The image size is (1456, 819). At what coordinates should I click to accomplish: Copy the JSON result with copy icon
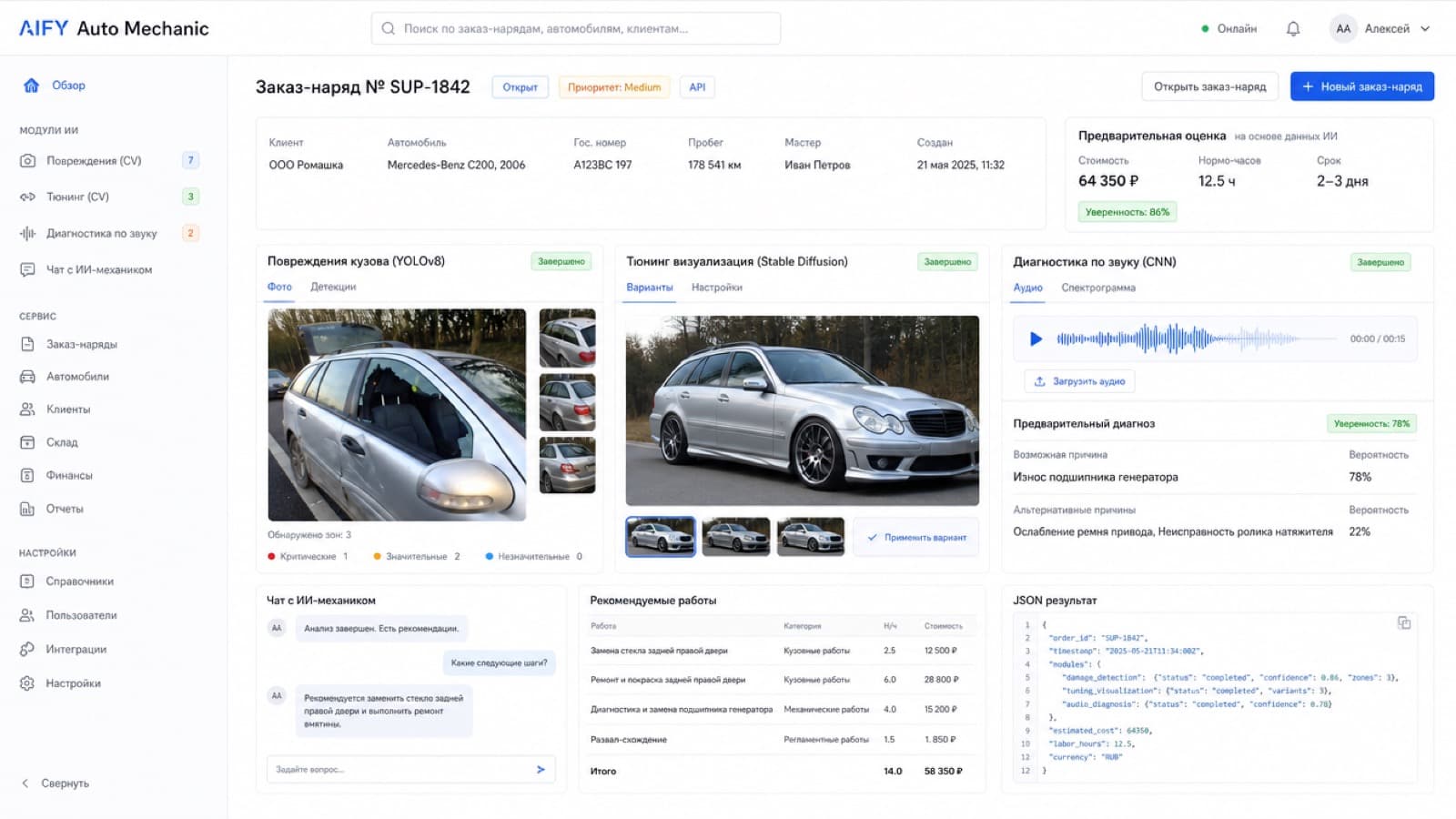(1404, 622)
